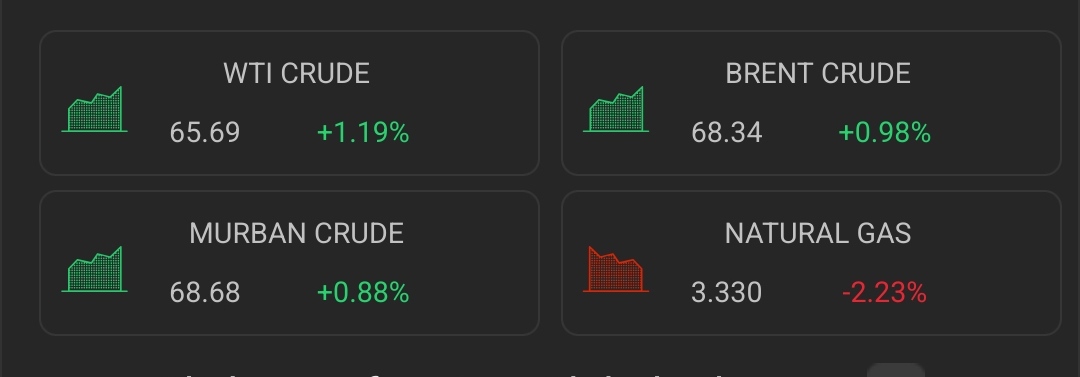Viewport: 1080px width, 377px height.
Task: Click the red declining chart icon for Natural Gas
Action: pyautogui.click(x=616, y=269)
